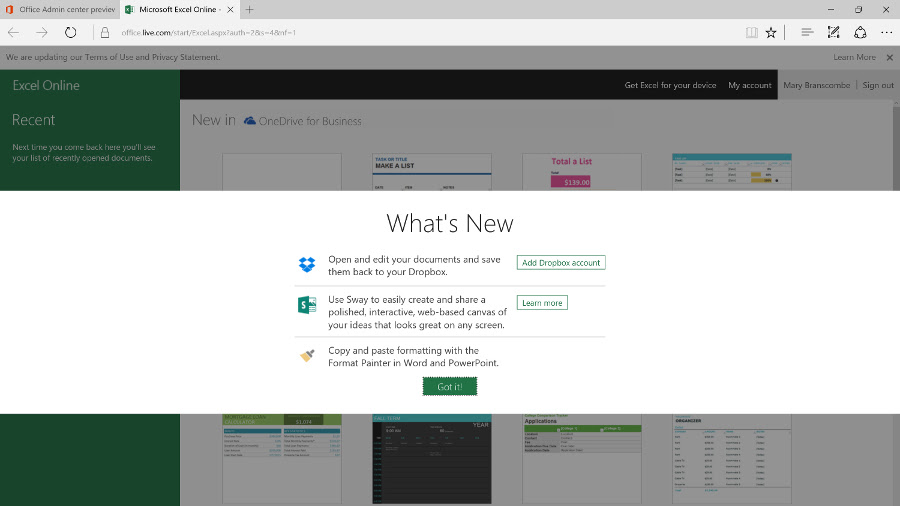Open the Applications tracker template
Screen dimensions: 900x506
(x=581, y=459)
